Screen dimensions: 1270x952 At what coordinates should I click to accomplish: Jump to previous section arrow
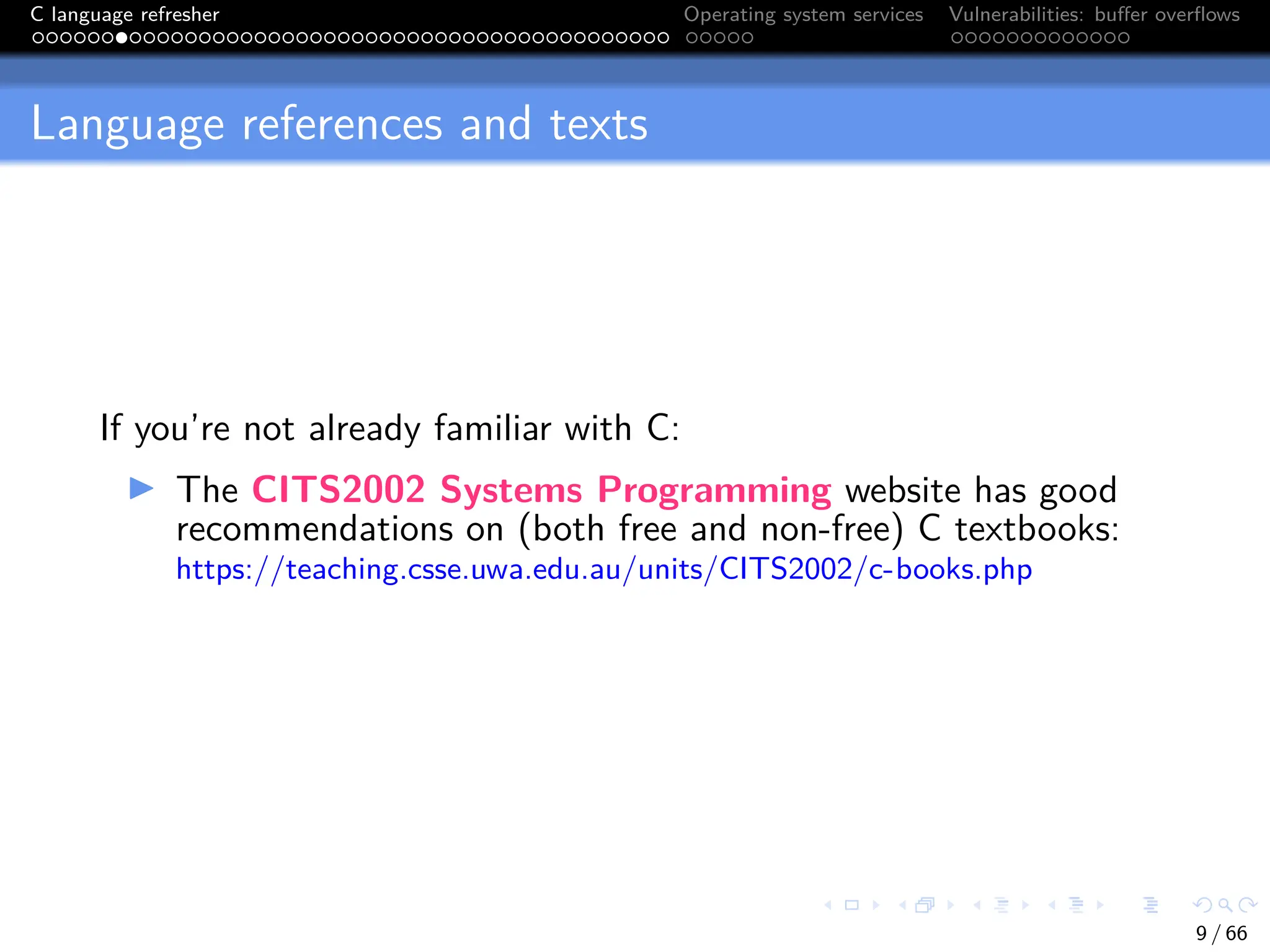[x=1052, y=906]
